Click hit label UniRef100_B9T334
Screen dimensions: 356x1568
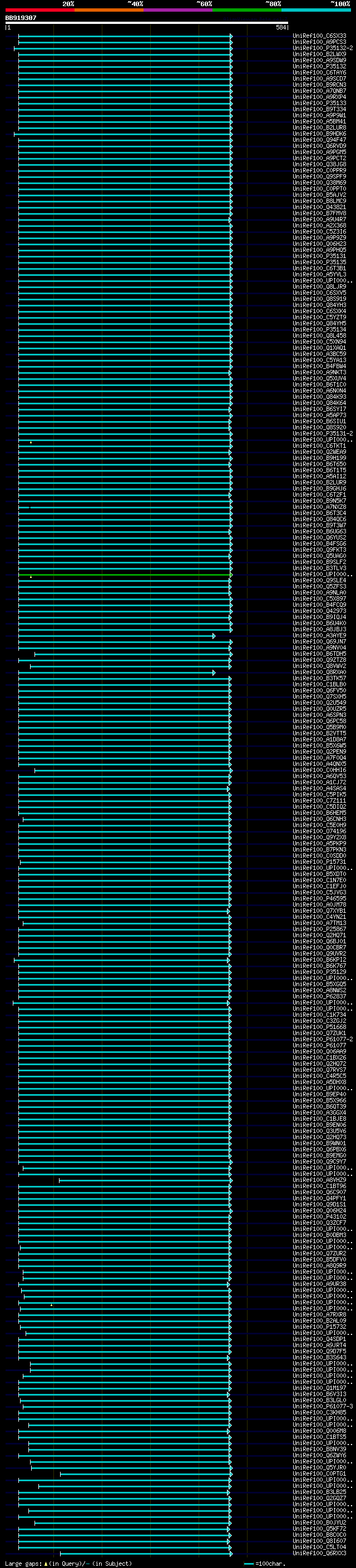click(x=319, y=110)
